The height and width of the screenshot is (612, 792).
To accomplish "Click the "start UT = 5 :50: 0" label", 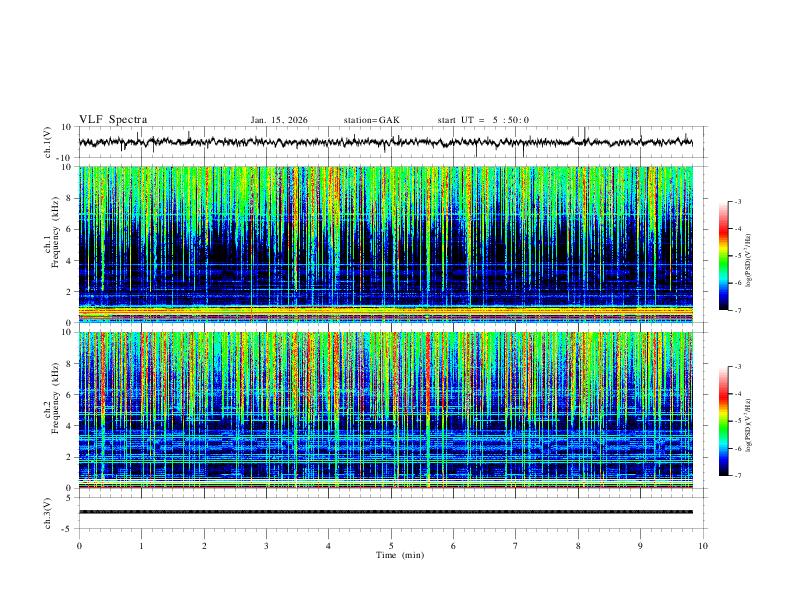I will pos(483,120).
